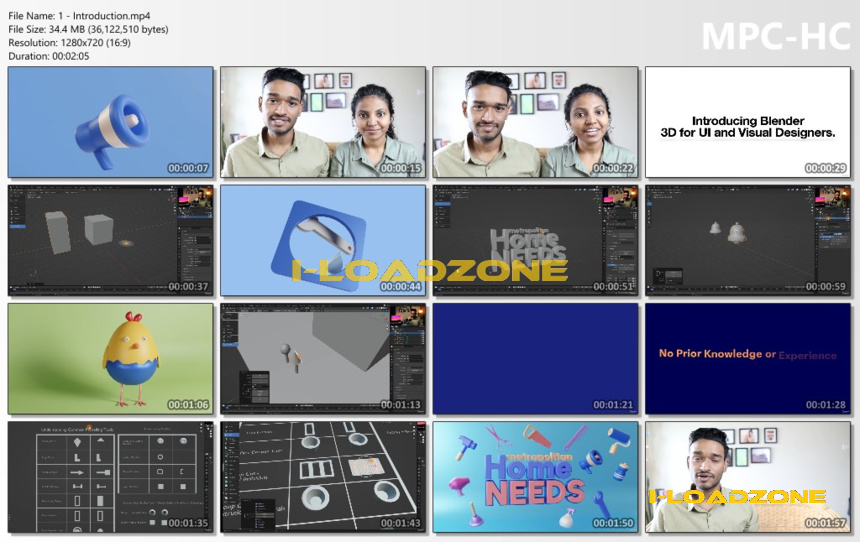This screenshot has width=860, height=542.
Task: Click the single presenter thumbnail at 00:01:57
Action: [x=748, y=477]
